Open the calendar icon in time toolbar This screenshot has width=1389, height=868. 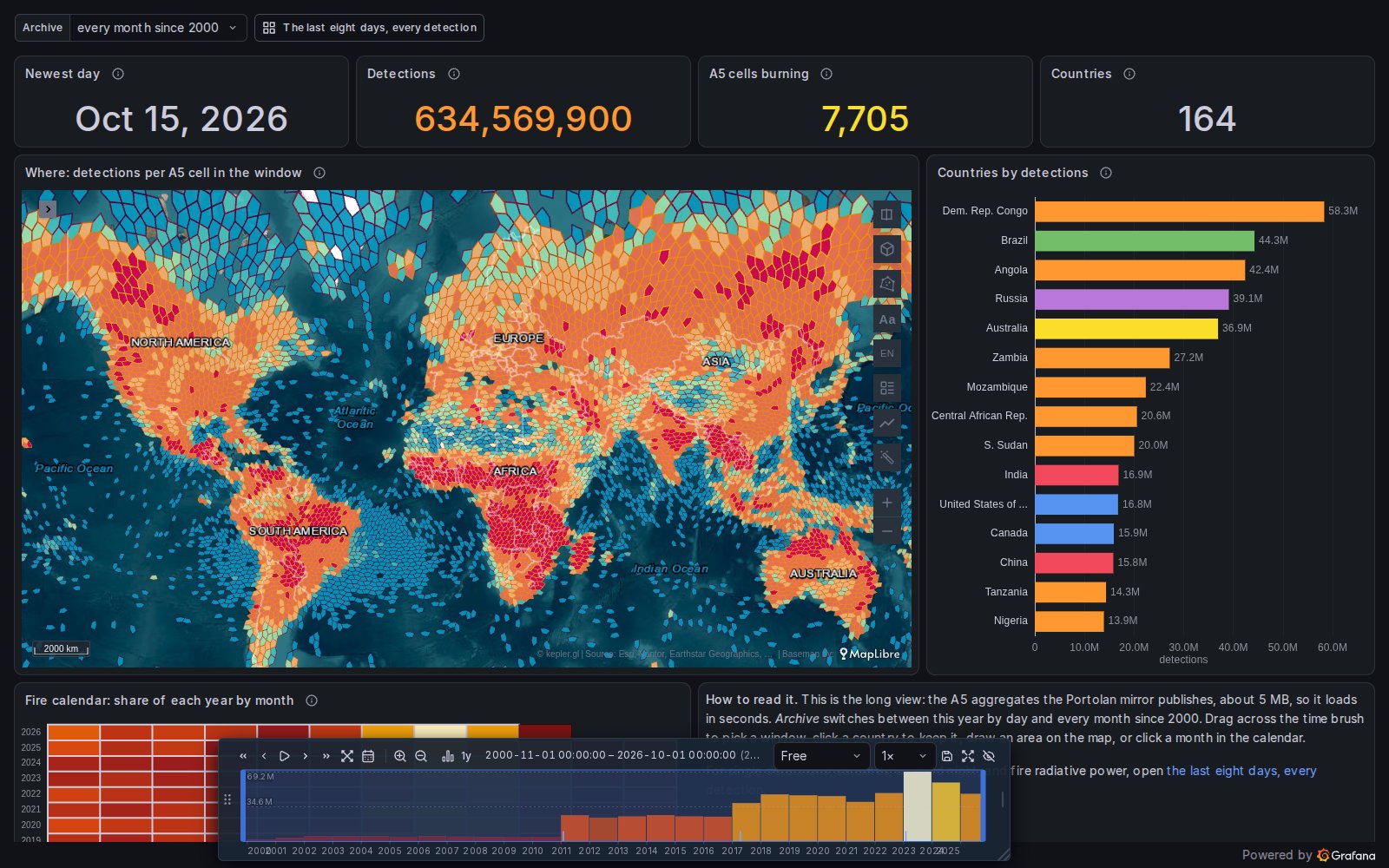(368, 756)
